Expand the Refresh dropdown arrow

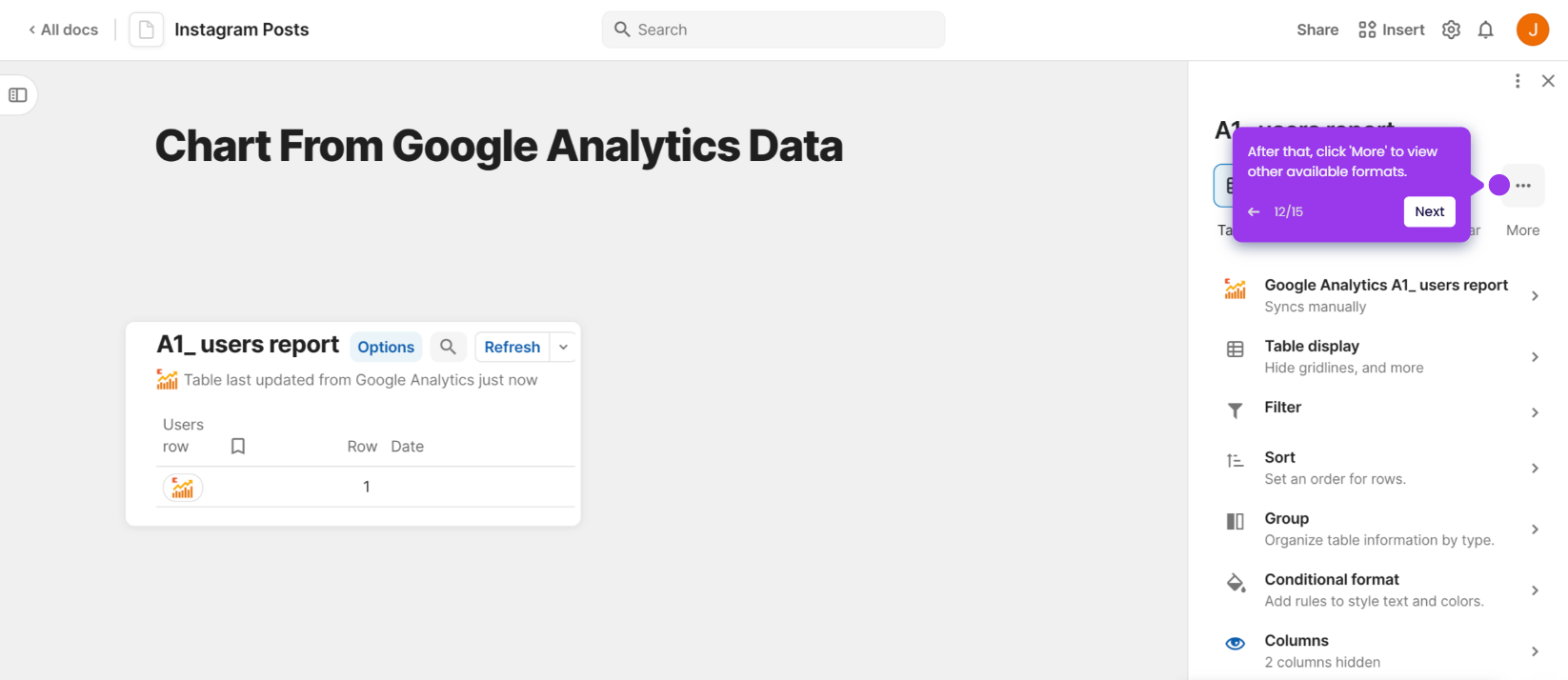point(563,347)
